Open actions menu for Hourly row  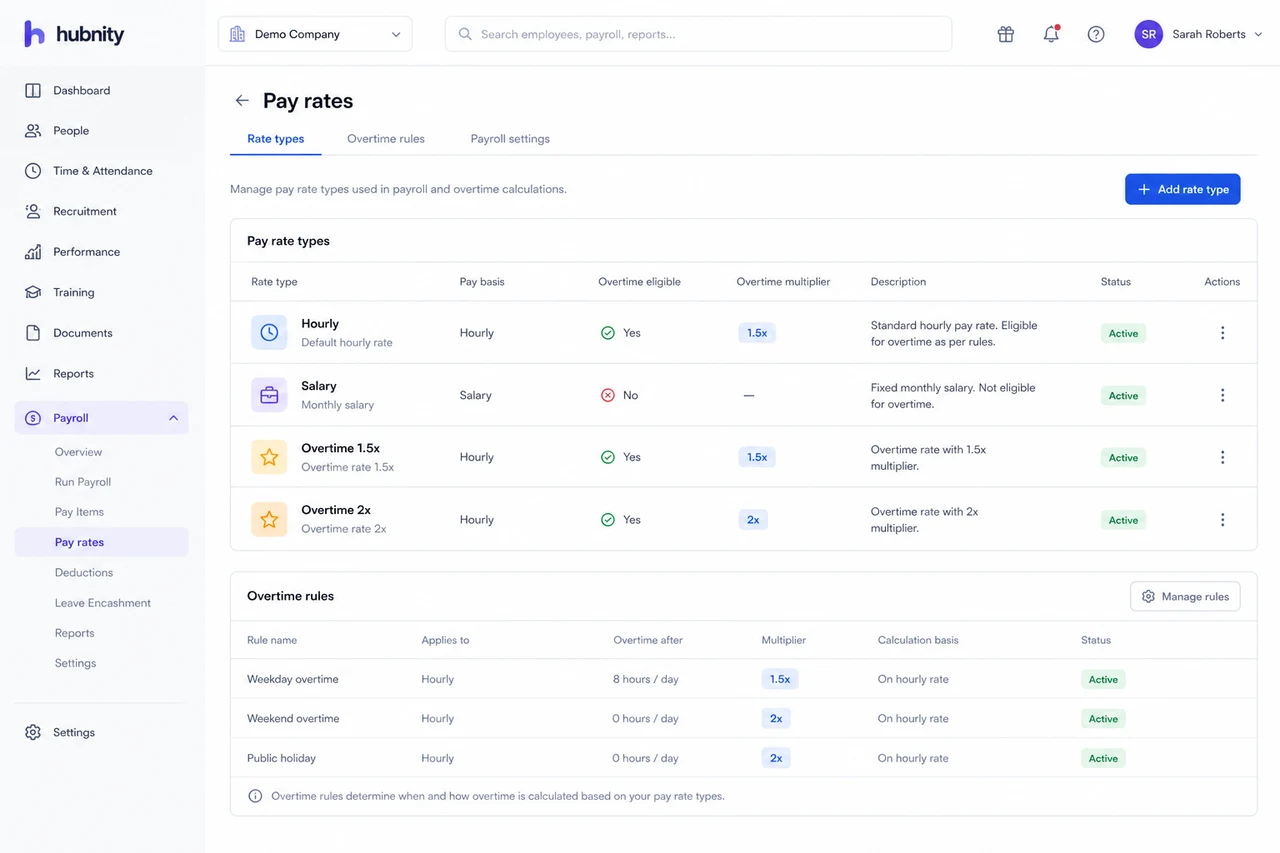pyautogui.click(x=1222, y=333)
